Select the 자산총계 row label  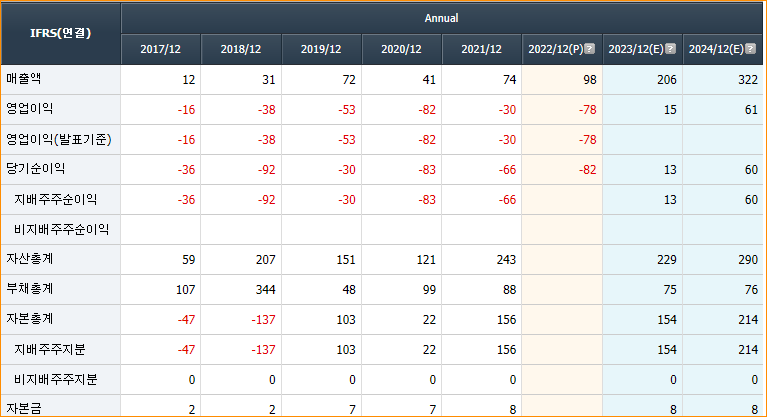(x=29, y=259)
